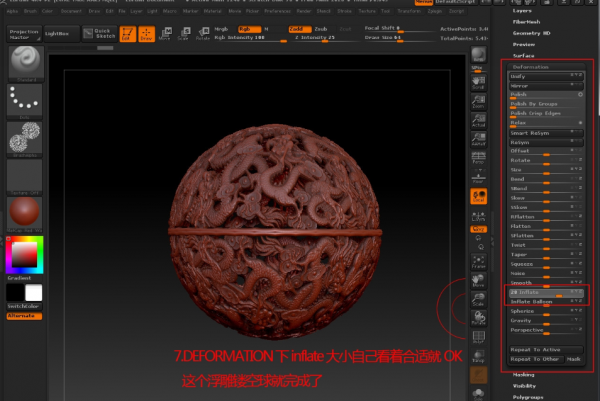
Task: Click the Scale view icon in right shelf
Action: pos(478,299)
